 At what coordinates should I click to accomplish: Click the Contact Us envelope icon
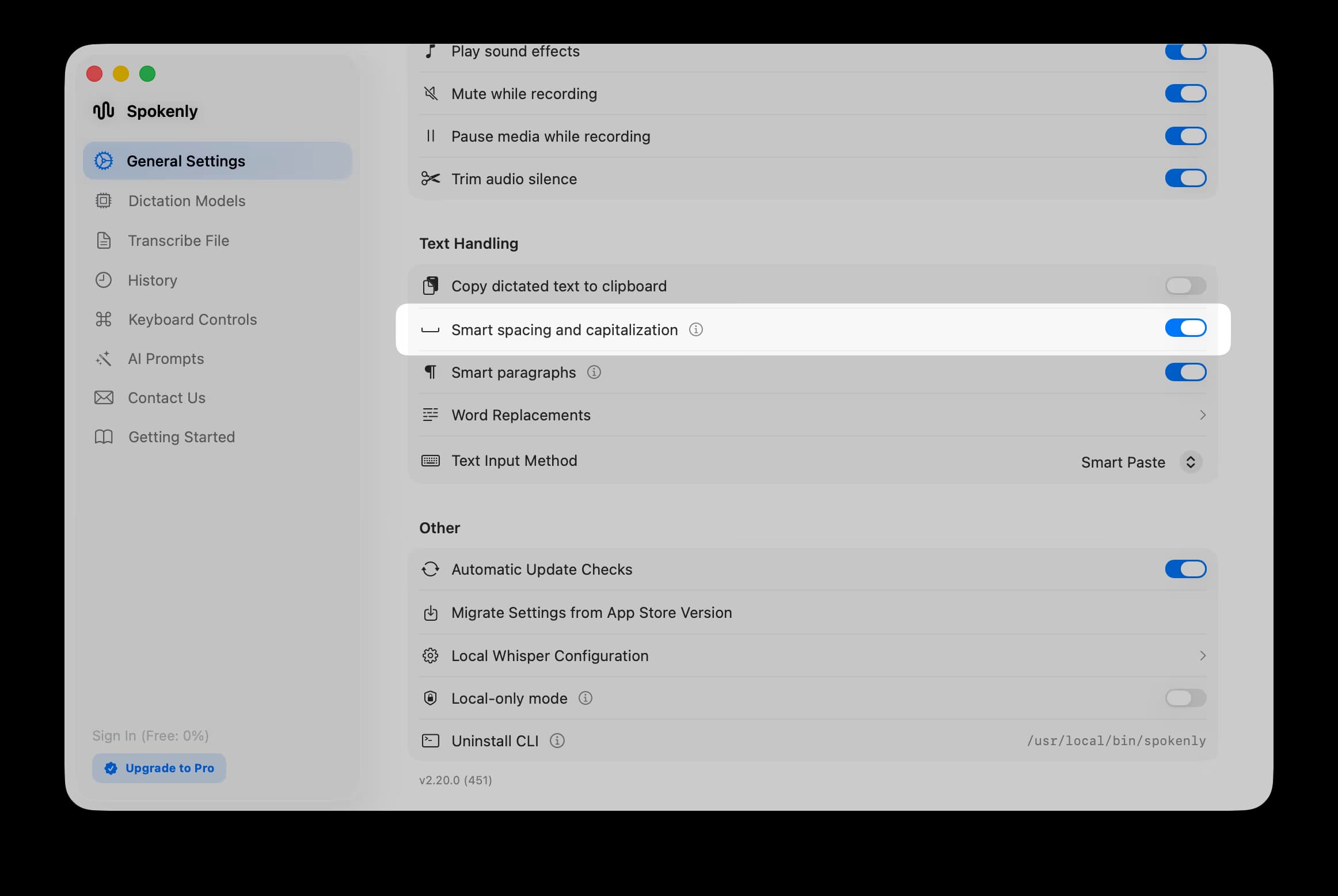click(104, 397)
